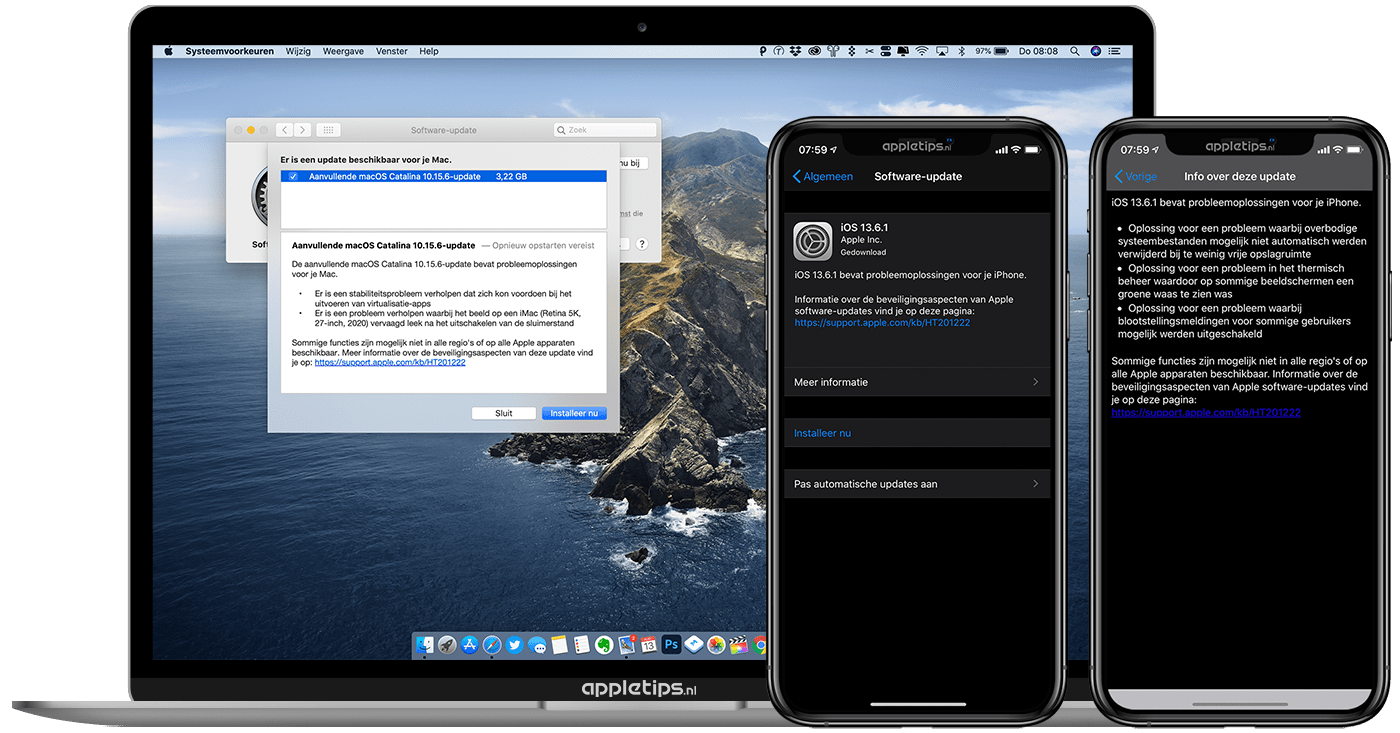The height and width of the screenshot is (733, 1400).
Task: Open the Calendar dock icon showing 13
Action: 649,644
